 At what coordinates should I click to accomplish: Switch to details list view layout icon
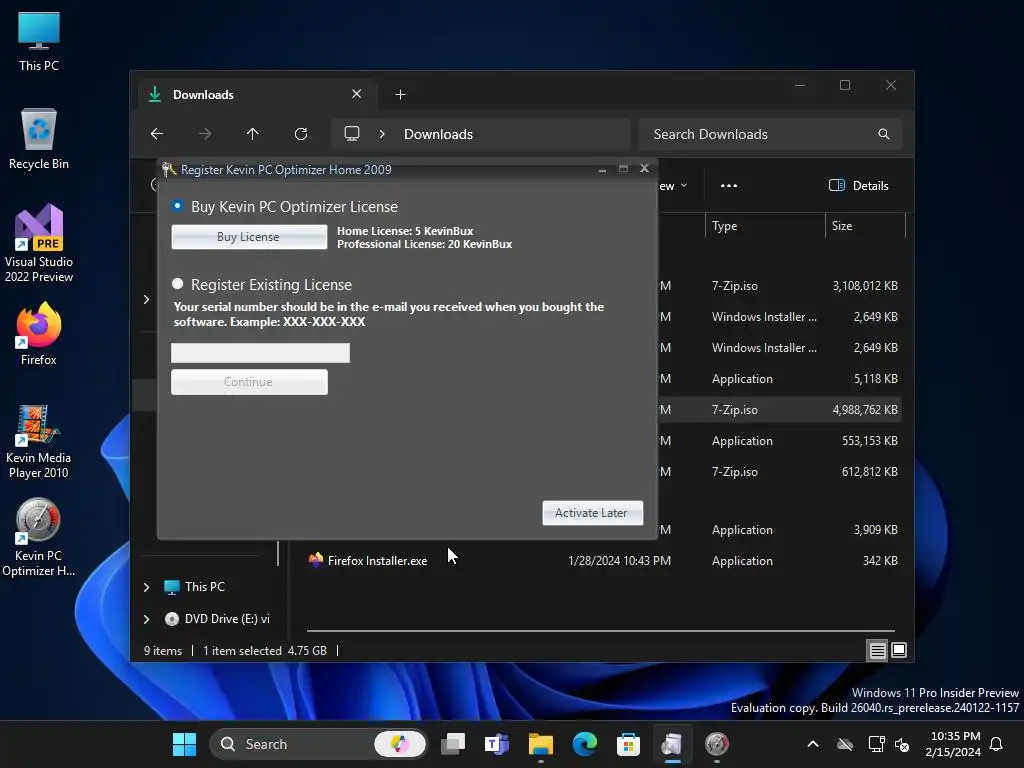[x=877, y=650]
